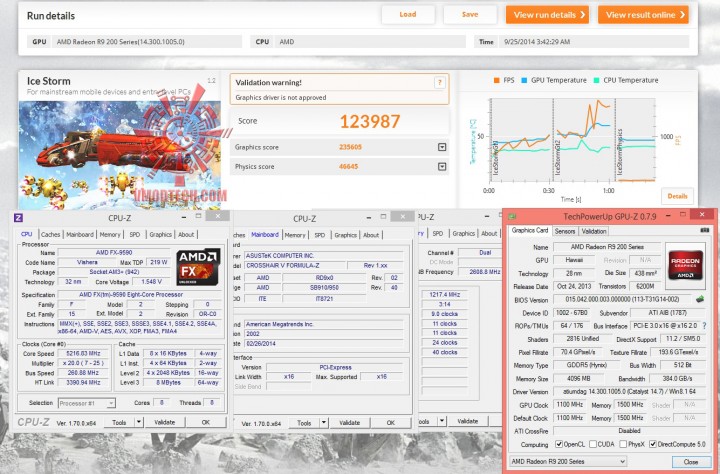Click Validate in second CPU-Z window
The image size is (720, 474).
349,423
